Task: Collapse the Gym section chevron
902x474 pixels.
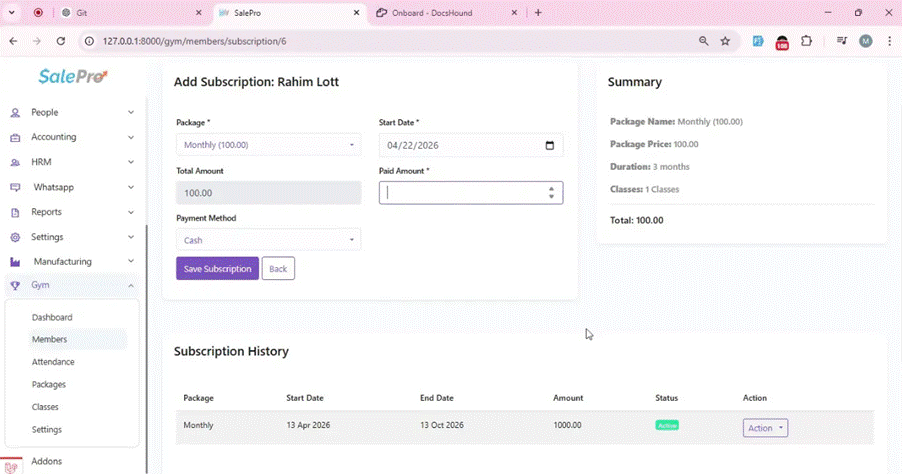Action: point(130,286)
